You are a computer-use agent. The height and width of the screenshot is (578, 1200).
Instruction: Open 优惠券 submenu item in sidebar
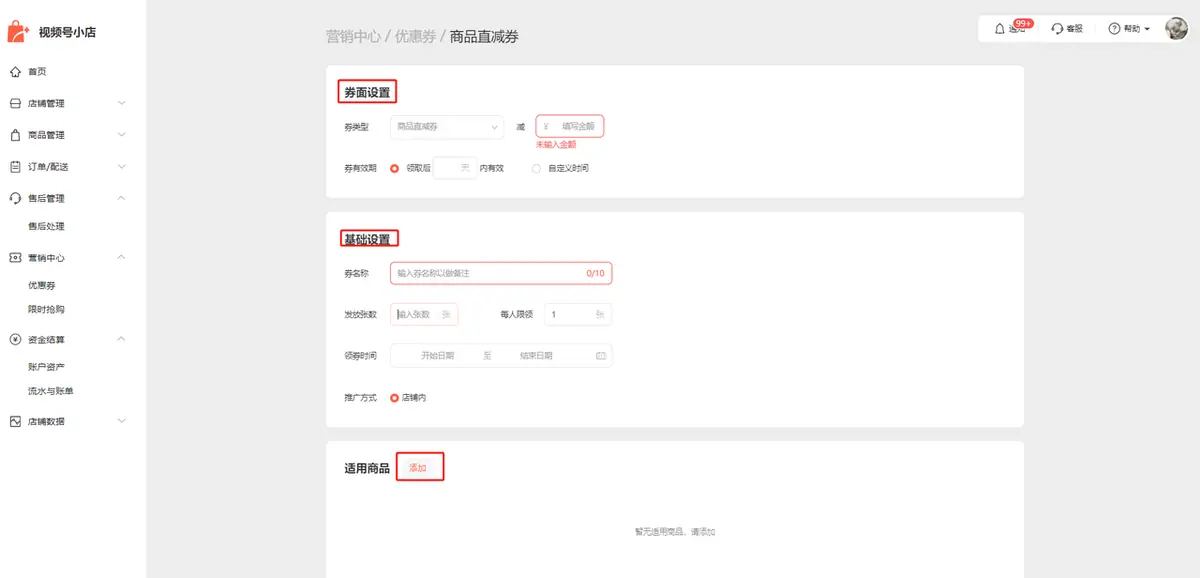point(41,286)
